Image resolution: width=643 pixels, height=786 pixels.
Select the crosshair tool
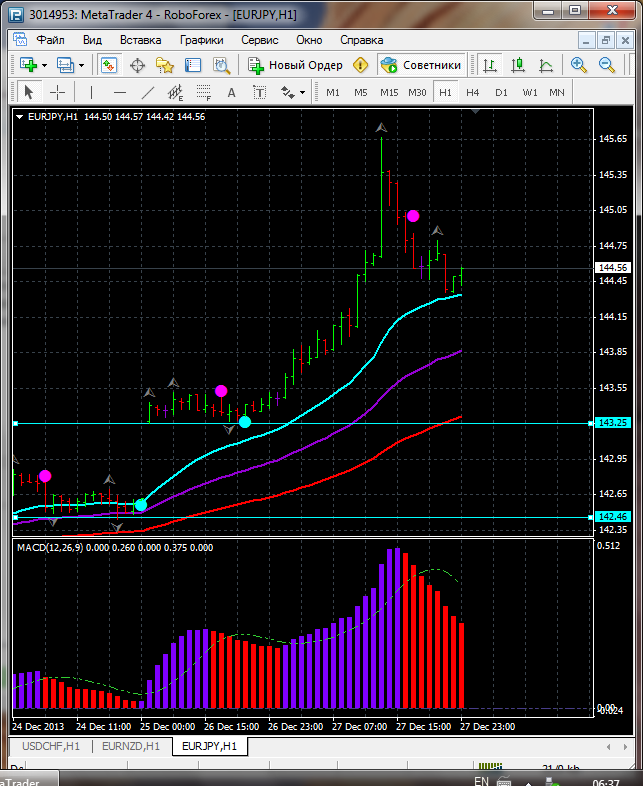pyautogui.click(x=57, y=92)
